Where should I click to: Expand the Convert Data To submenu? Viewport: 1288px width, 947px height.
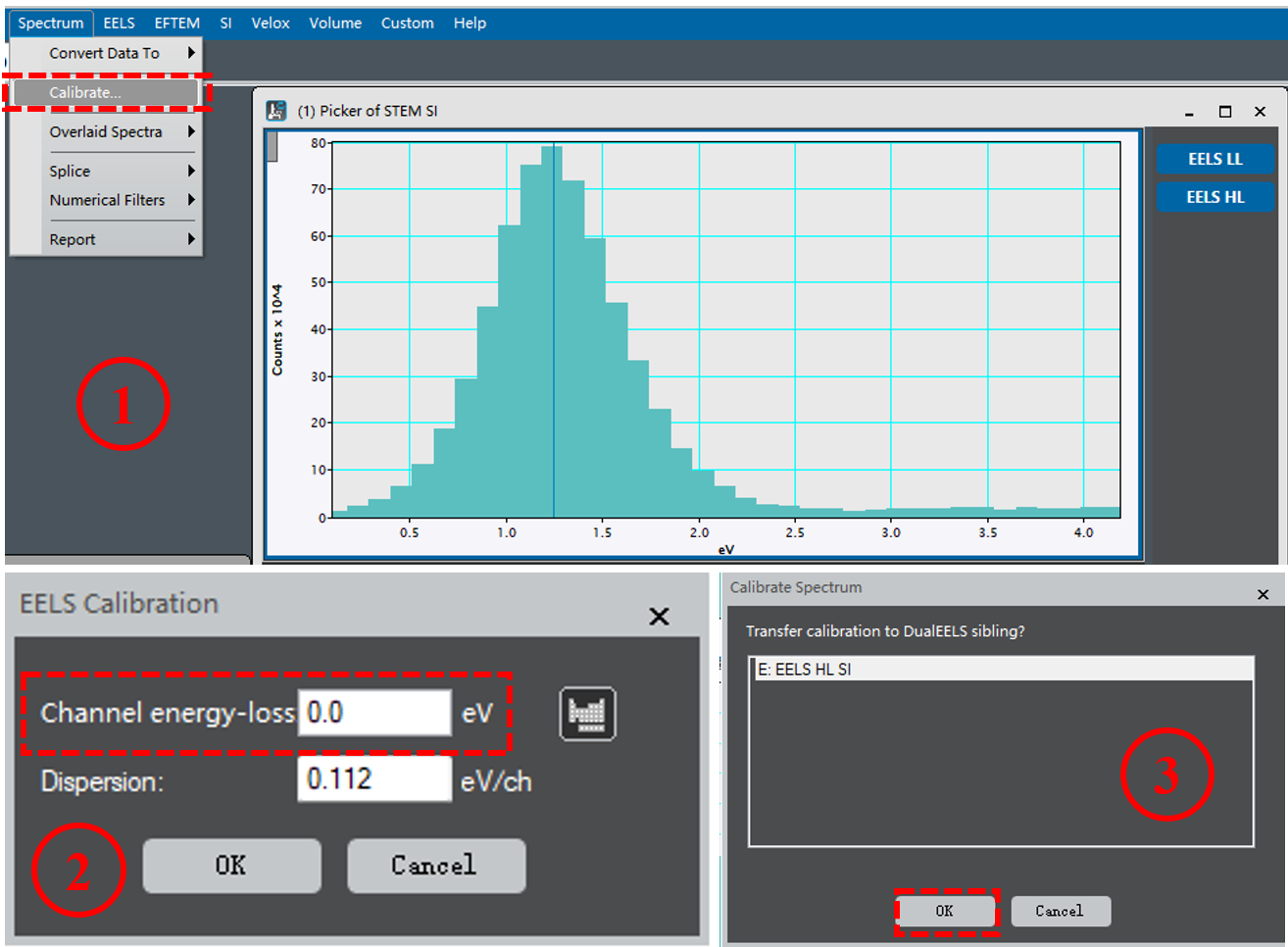pyautogui.click(x=105, y=53)
